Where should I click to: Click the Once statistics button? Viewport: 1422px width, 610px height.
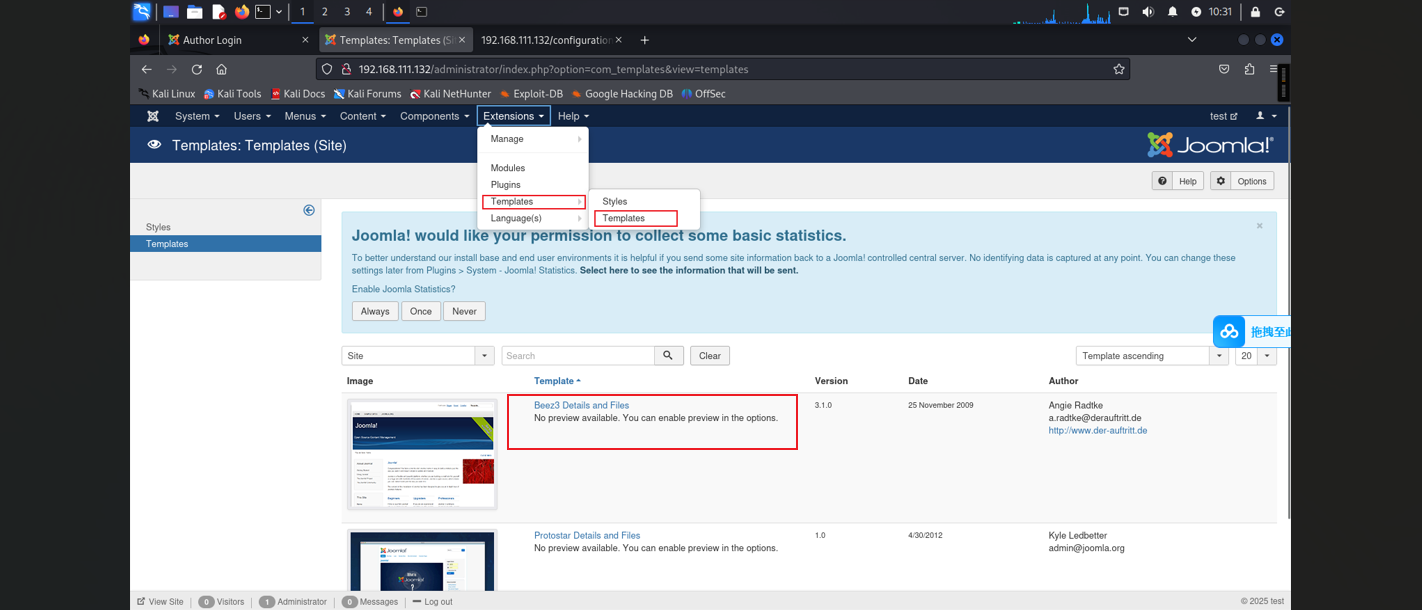[421, 311]
